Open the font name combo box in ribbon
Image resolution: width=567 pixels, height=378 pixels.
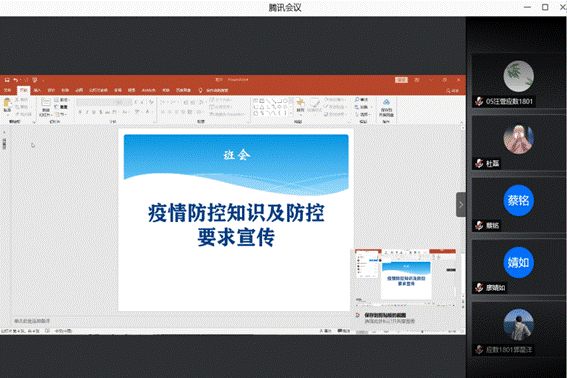click(104, 102)
